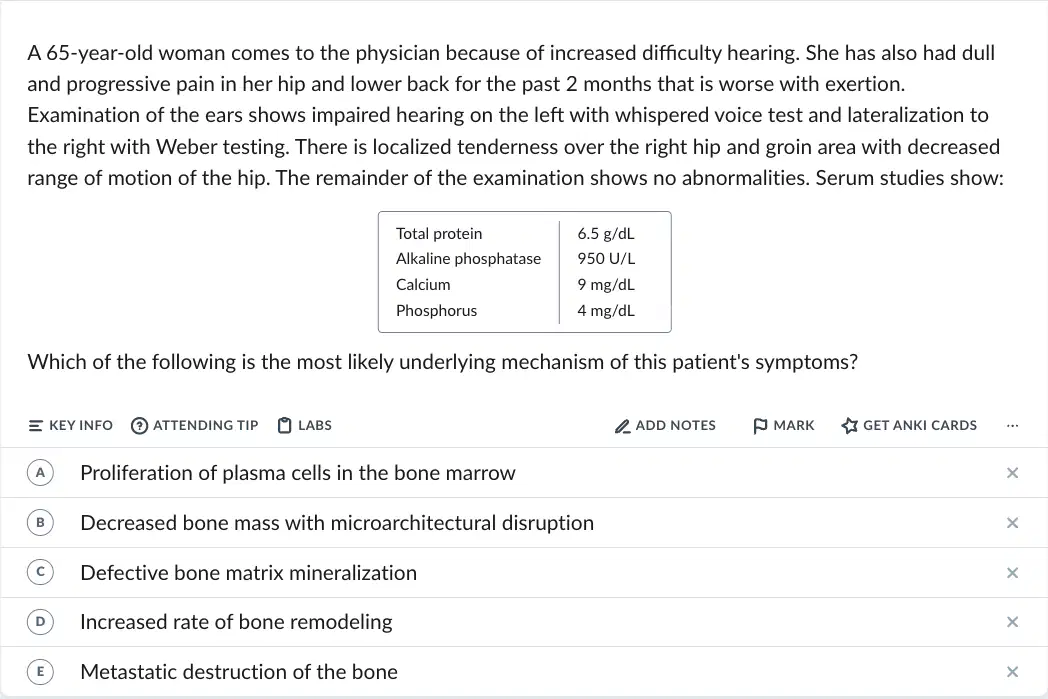Viewport: 1048px width, 699px height.
Task: Open the Key Info list icon
Action: click(35, 426)
